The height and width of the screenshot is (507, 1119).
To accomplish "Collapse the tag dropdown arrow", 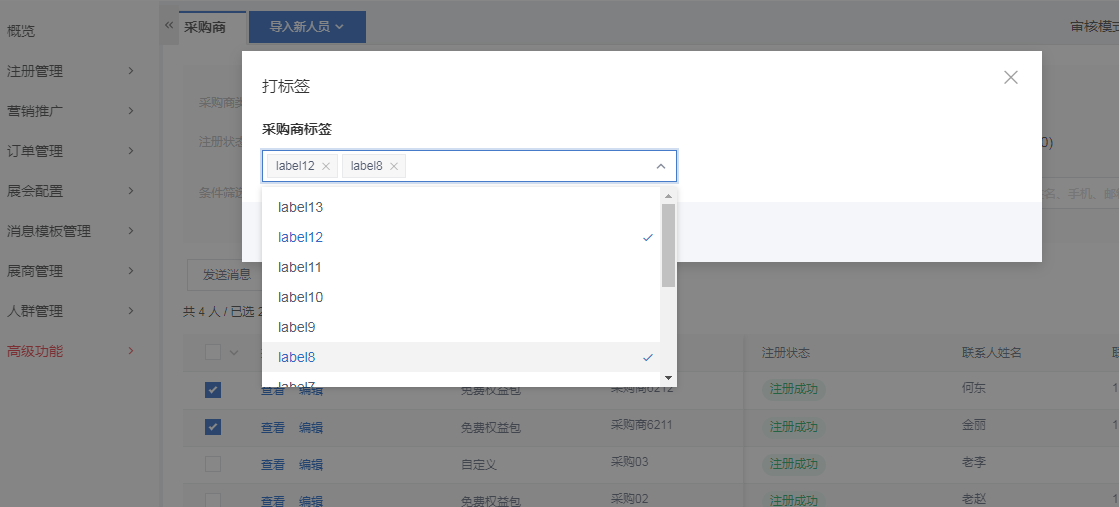I will point(661,166).
